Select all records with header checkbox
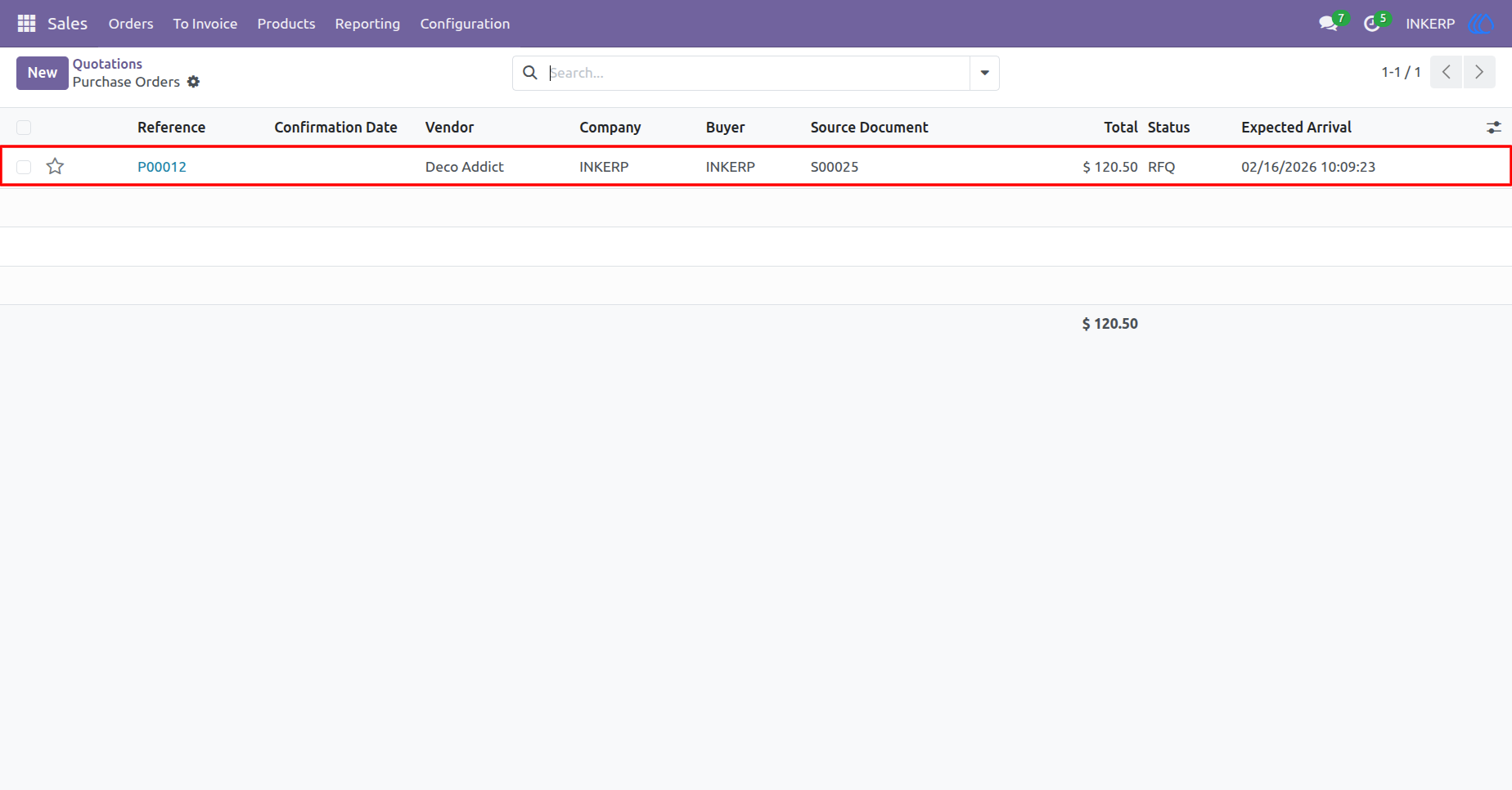 (24, 128)
